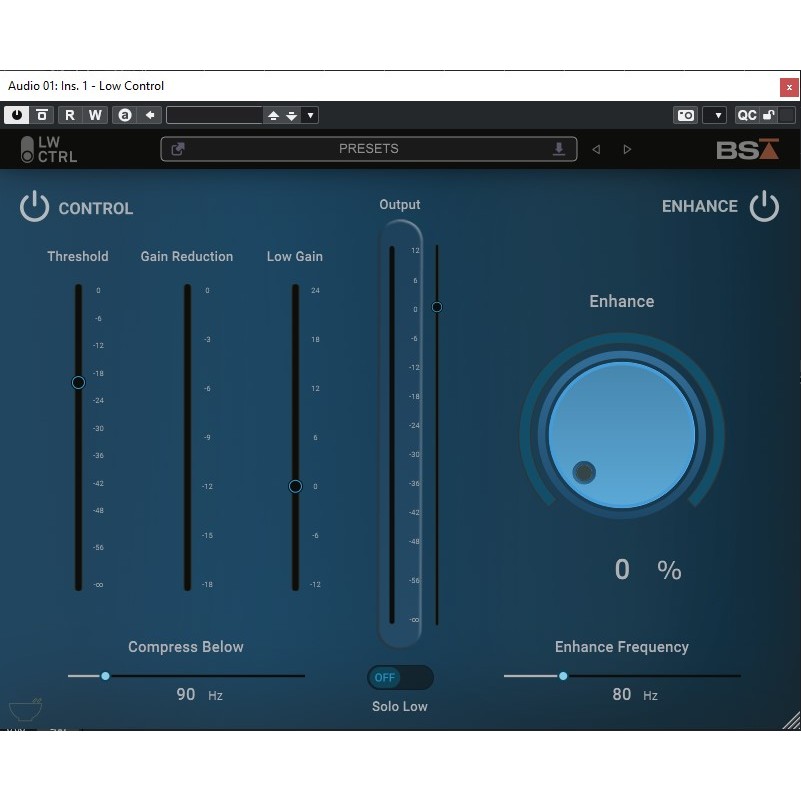Click the Threshold slider handle
The height and width of the screenshot is (801, 801).
[x=78, y=382]
